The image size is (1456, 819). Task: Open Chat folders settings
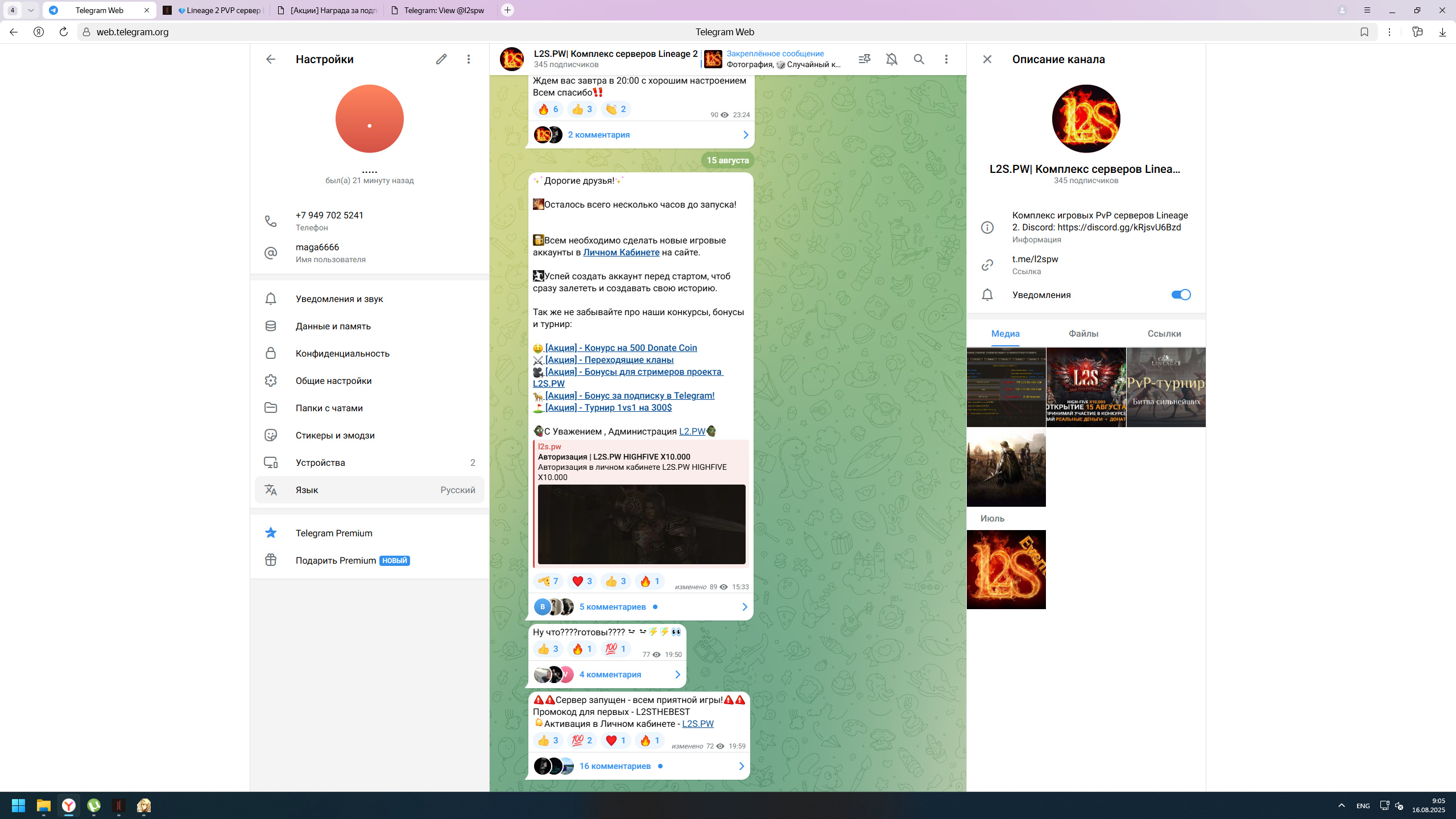tap(370, 408)
